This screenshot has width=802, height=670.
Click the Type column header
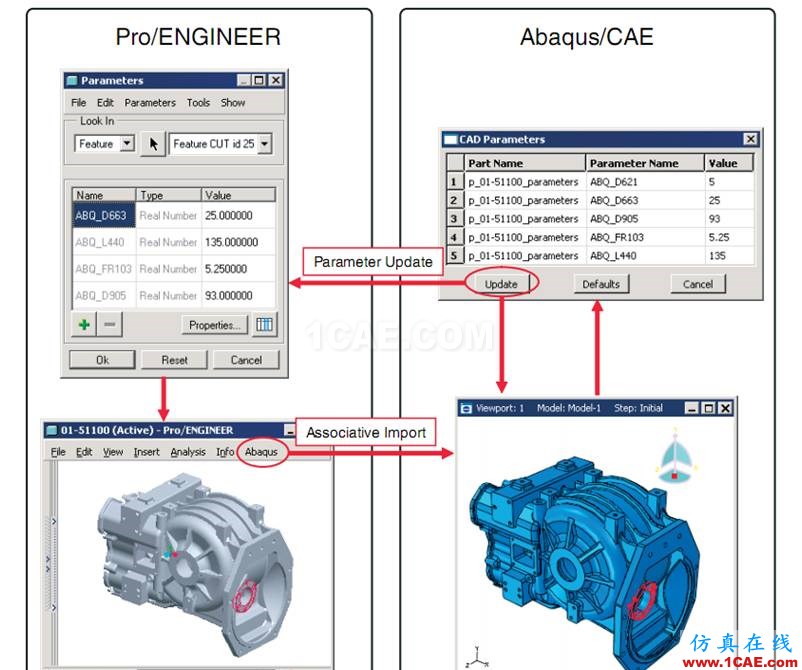point(169,195)
